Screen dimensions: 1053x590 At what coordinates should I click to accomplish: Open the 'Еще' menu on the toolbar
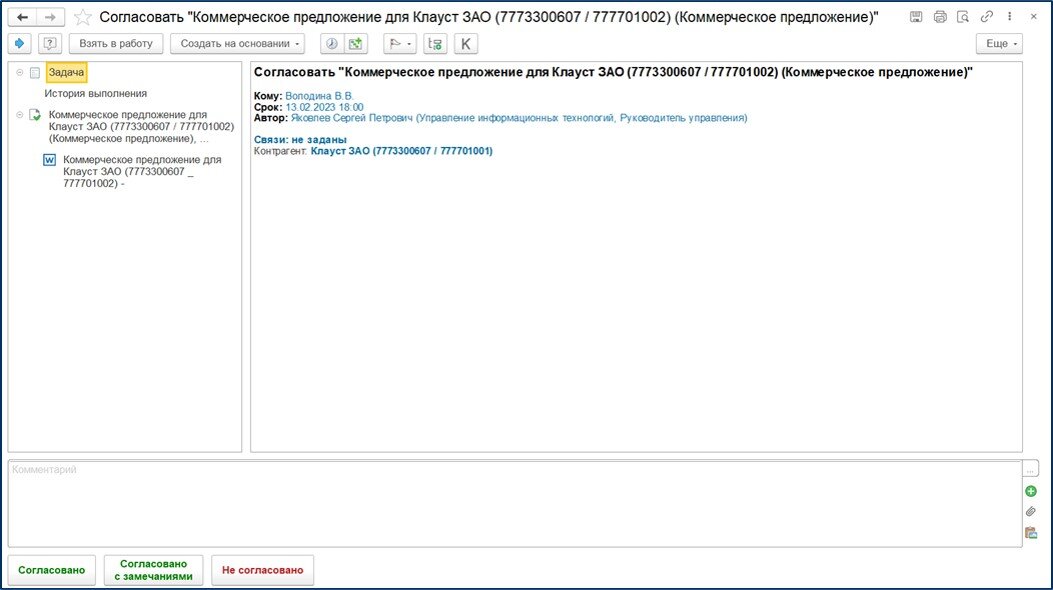(999, 43)
